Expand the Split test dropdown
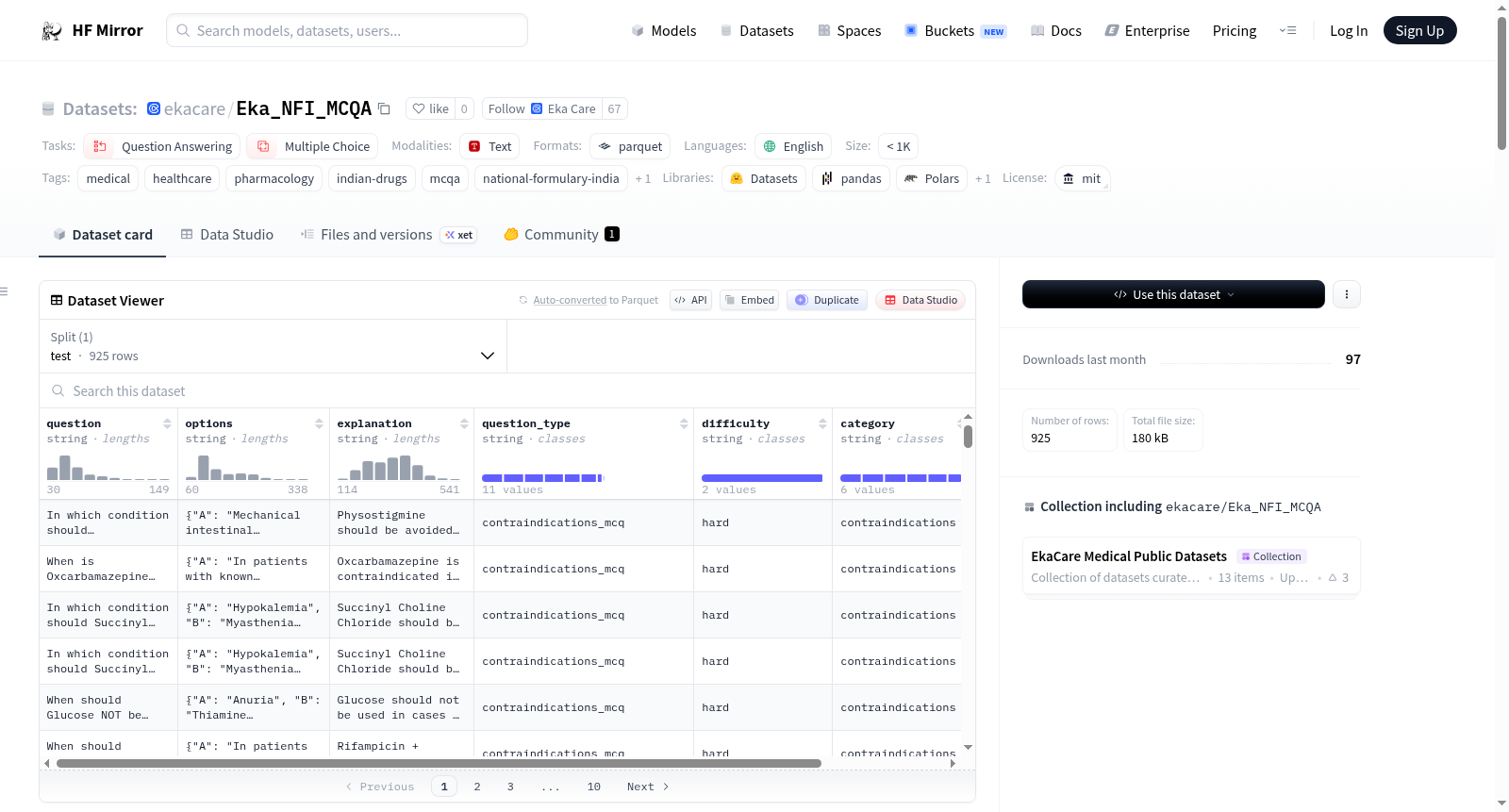The width and height of the screenshot is (1509, 812). pos(273,346)
